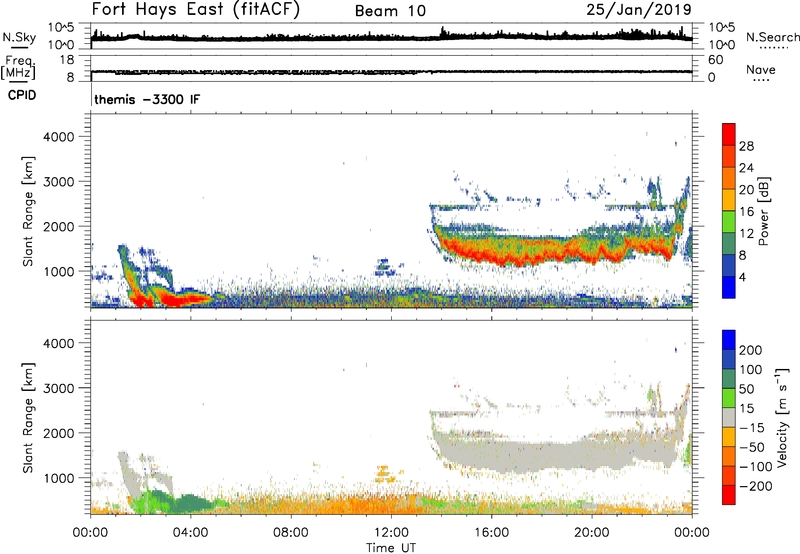This screenshot has width=800, height=554.
Task: Click the gray ground scatter band in the velocity plot
Action: tap(556, 451)
